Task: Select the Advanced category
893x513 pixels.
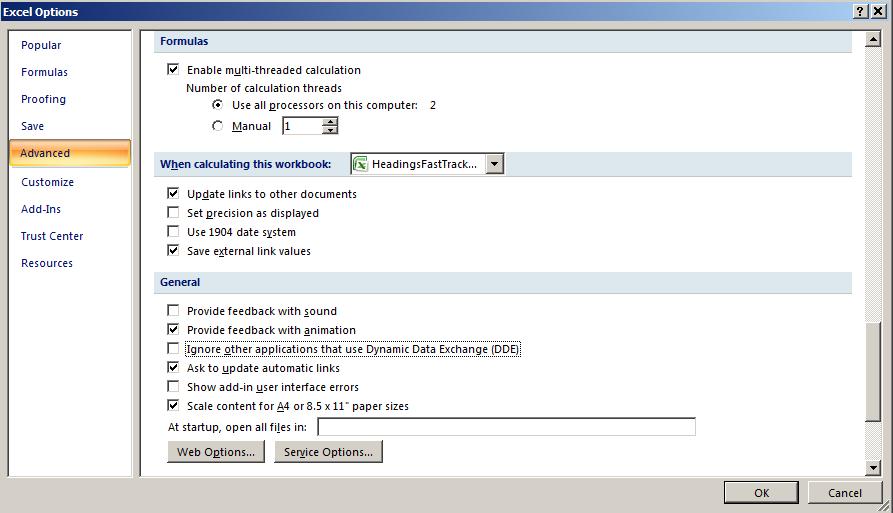Action: click(69, 153)
